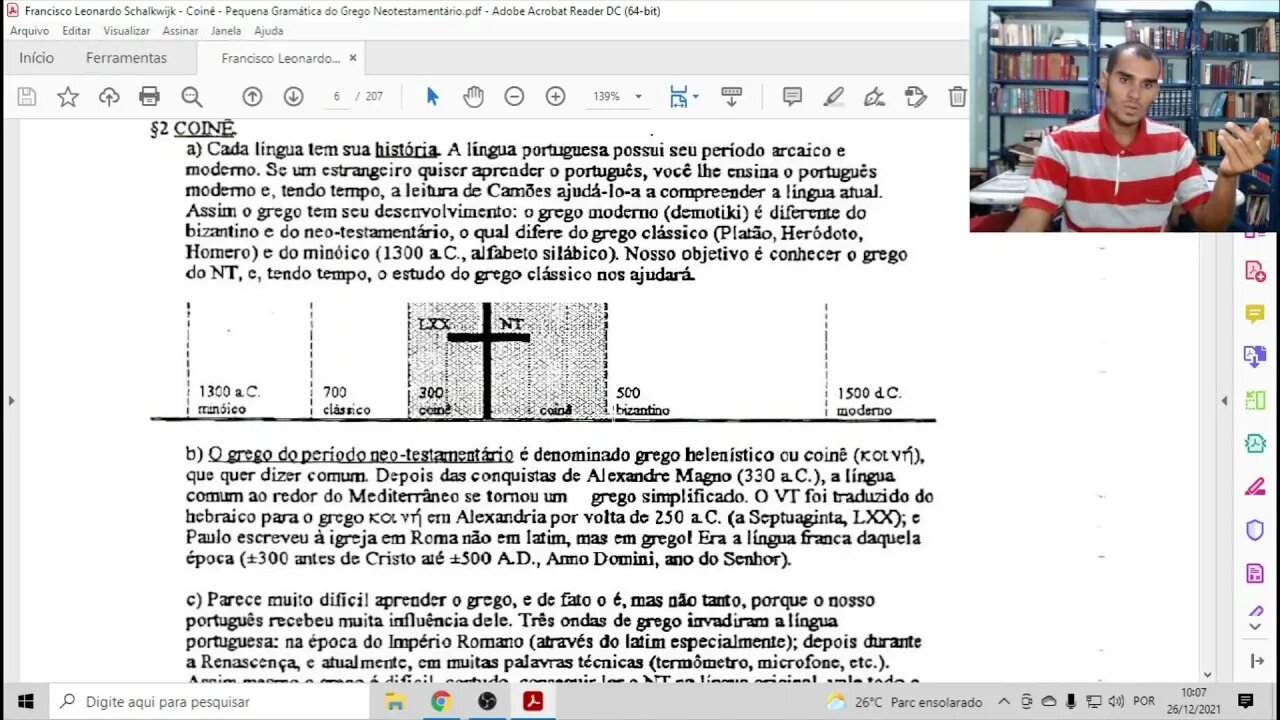Change the POR keyboard language indicator
This screenshot has height=720, width=1280.
(x=1144, y=702)
